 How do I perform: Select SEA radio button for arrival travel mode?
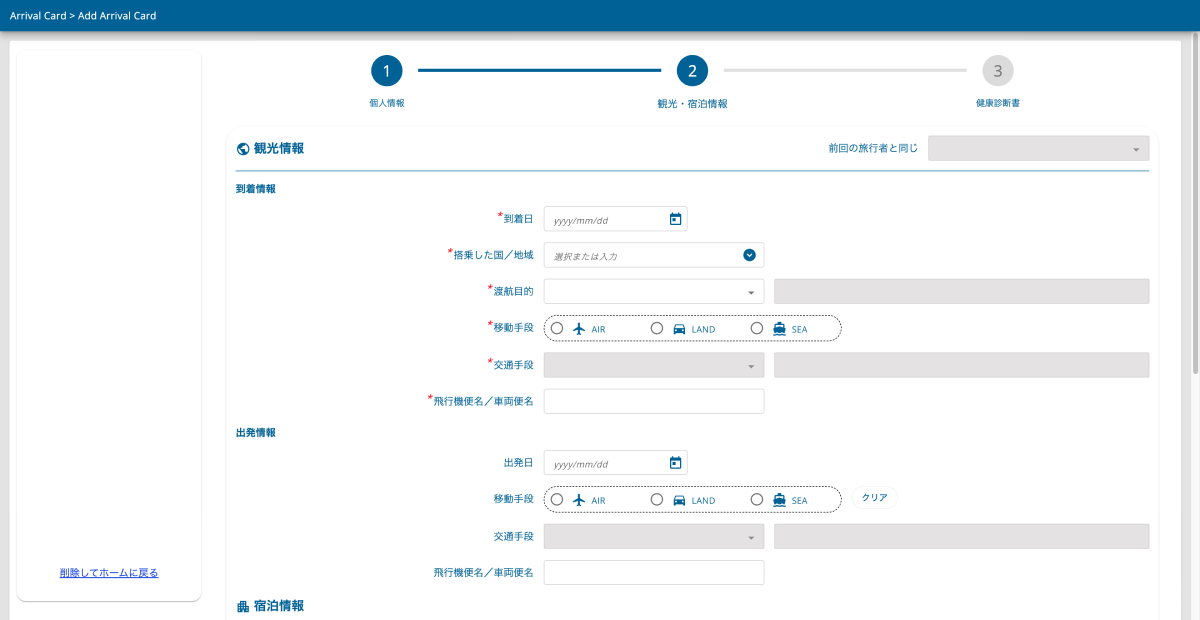pyautogui.click(x=757, y=328)
